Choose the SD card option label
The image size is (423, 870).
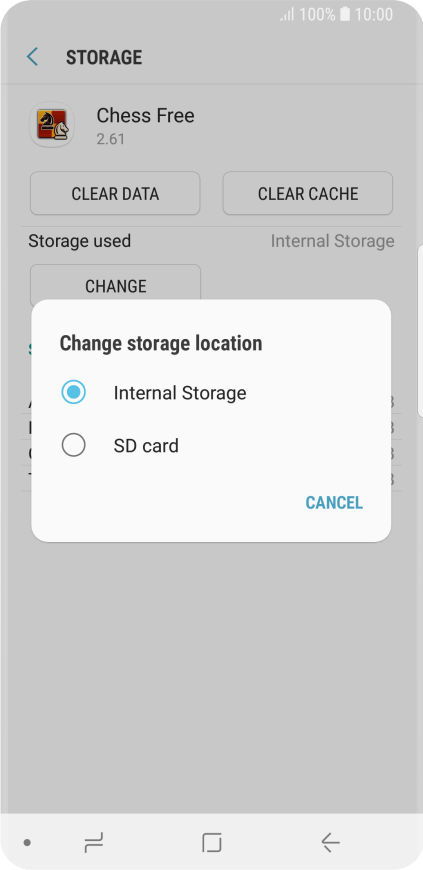146,446
